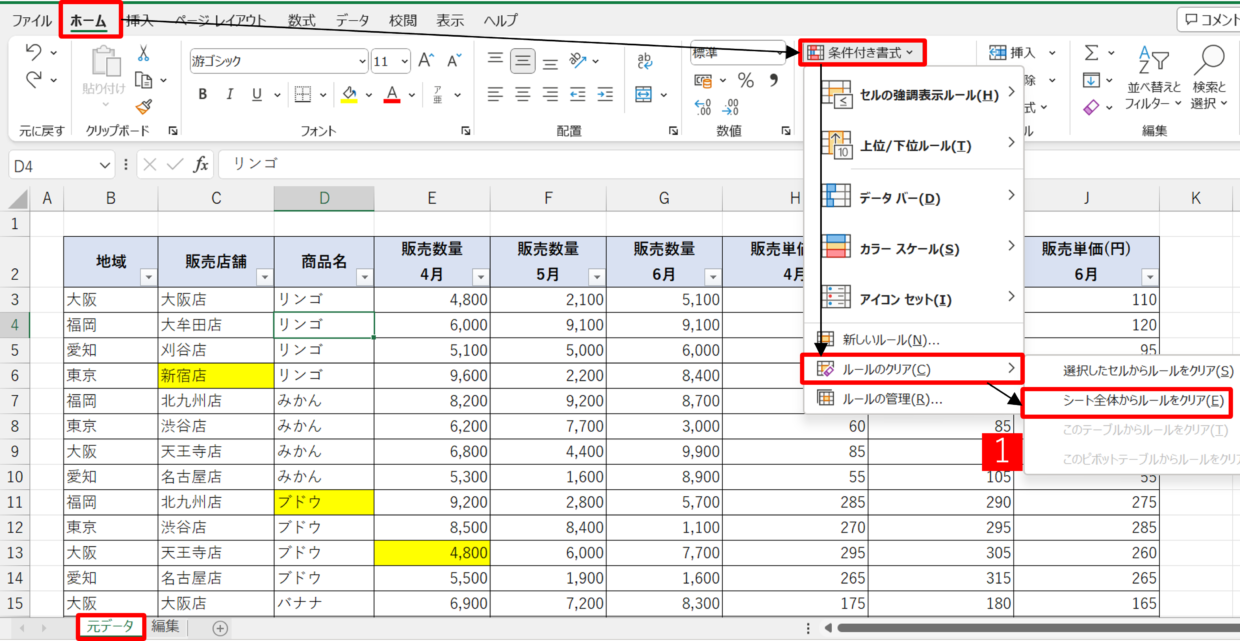The width and height of the screenshot is (1240, 641).
Task: Click the コメント button
Action: click(x=1208, y=19)
